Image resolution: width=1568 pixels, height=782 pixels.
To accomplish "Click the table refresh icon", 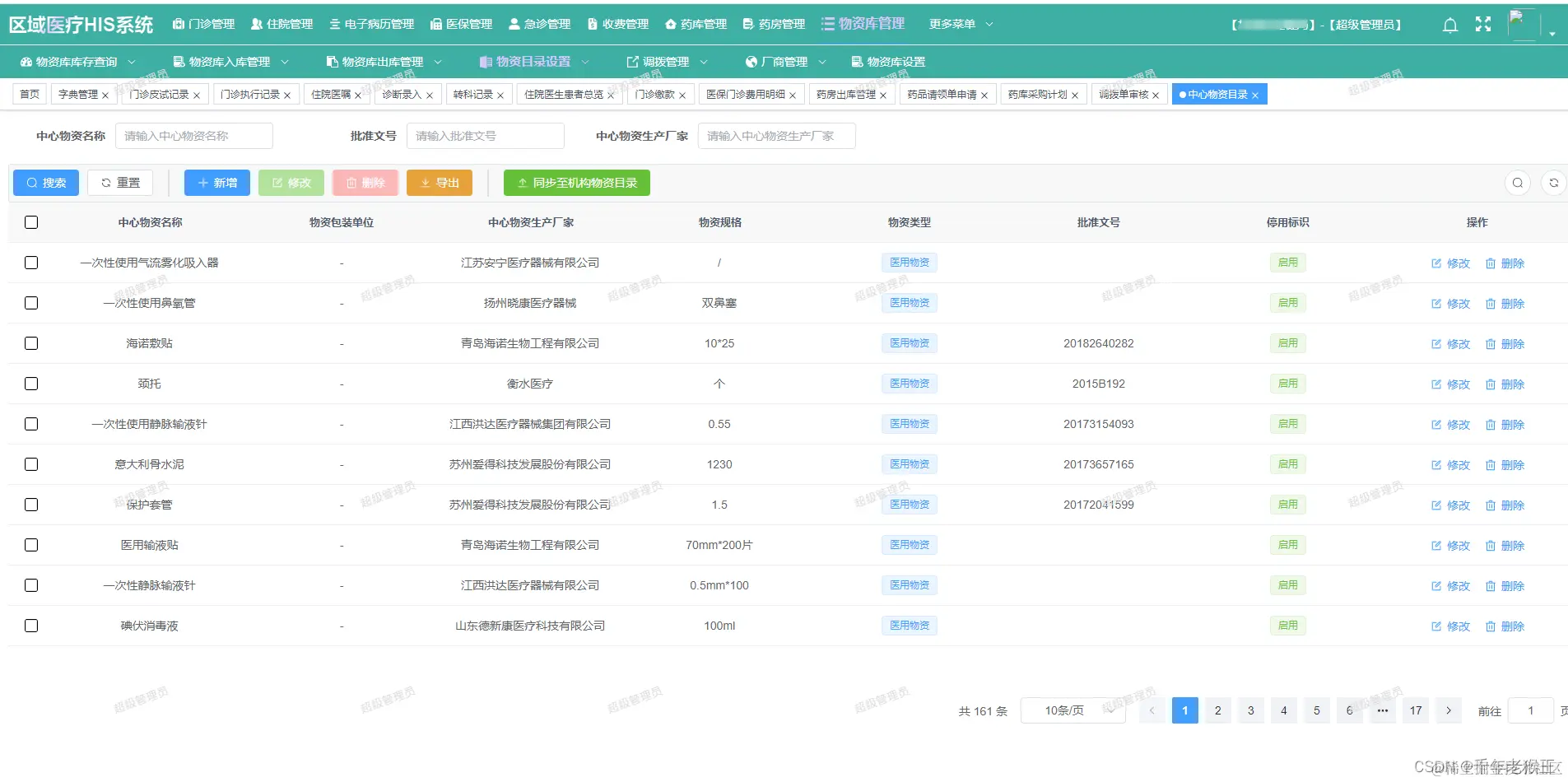I will [x=1556, y=183].
